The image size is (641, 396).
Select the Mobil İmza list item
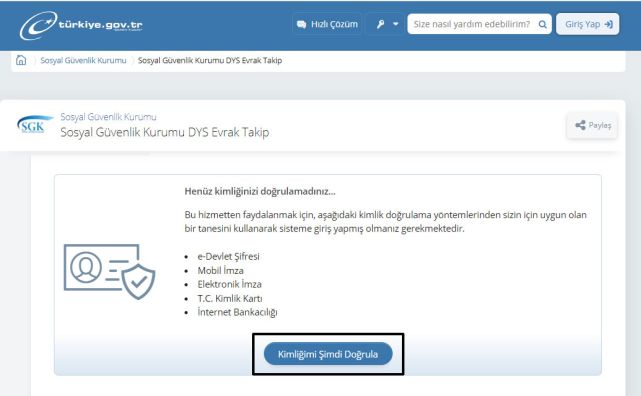pyautogui.click(x=220, y=271)
